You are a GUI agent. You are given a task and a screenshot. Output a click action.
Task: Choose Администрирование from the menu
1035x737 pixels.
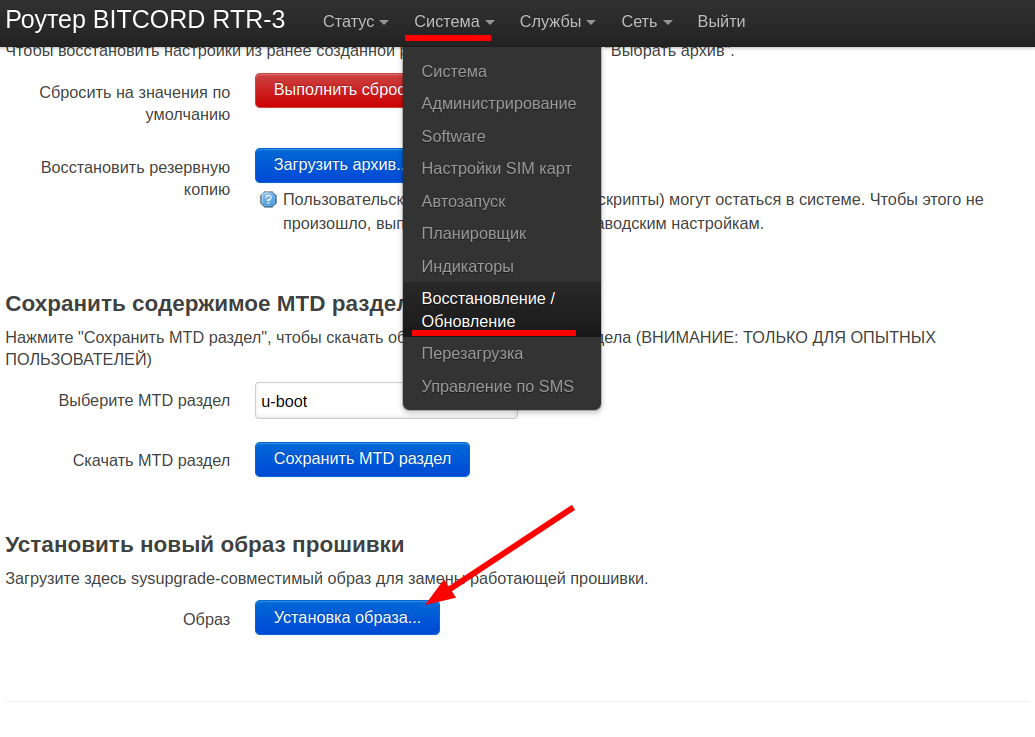pos(498,103)
